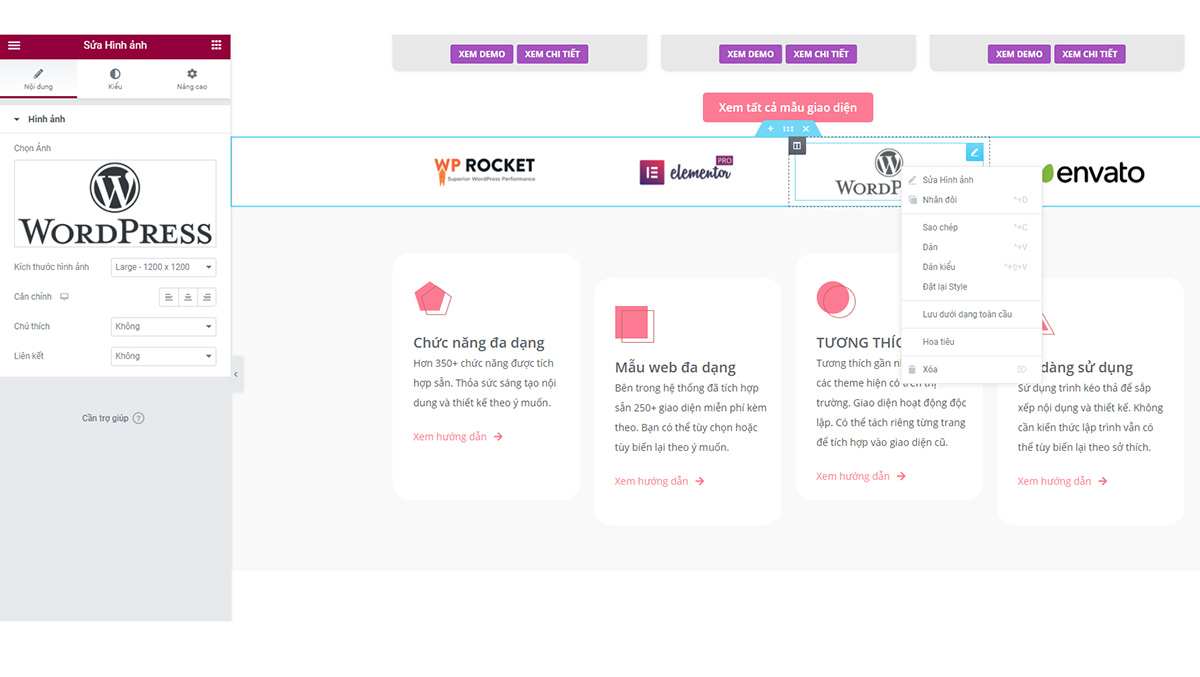Delete section using the X handle icon
1200x677 pixels.
pos(806,129)
